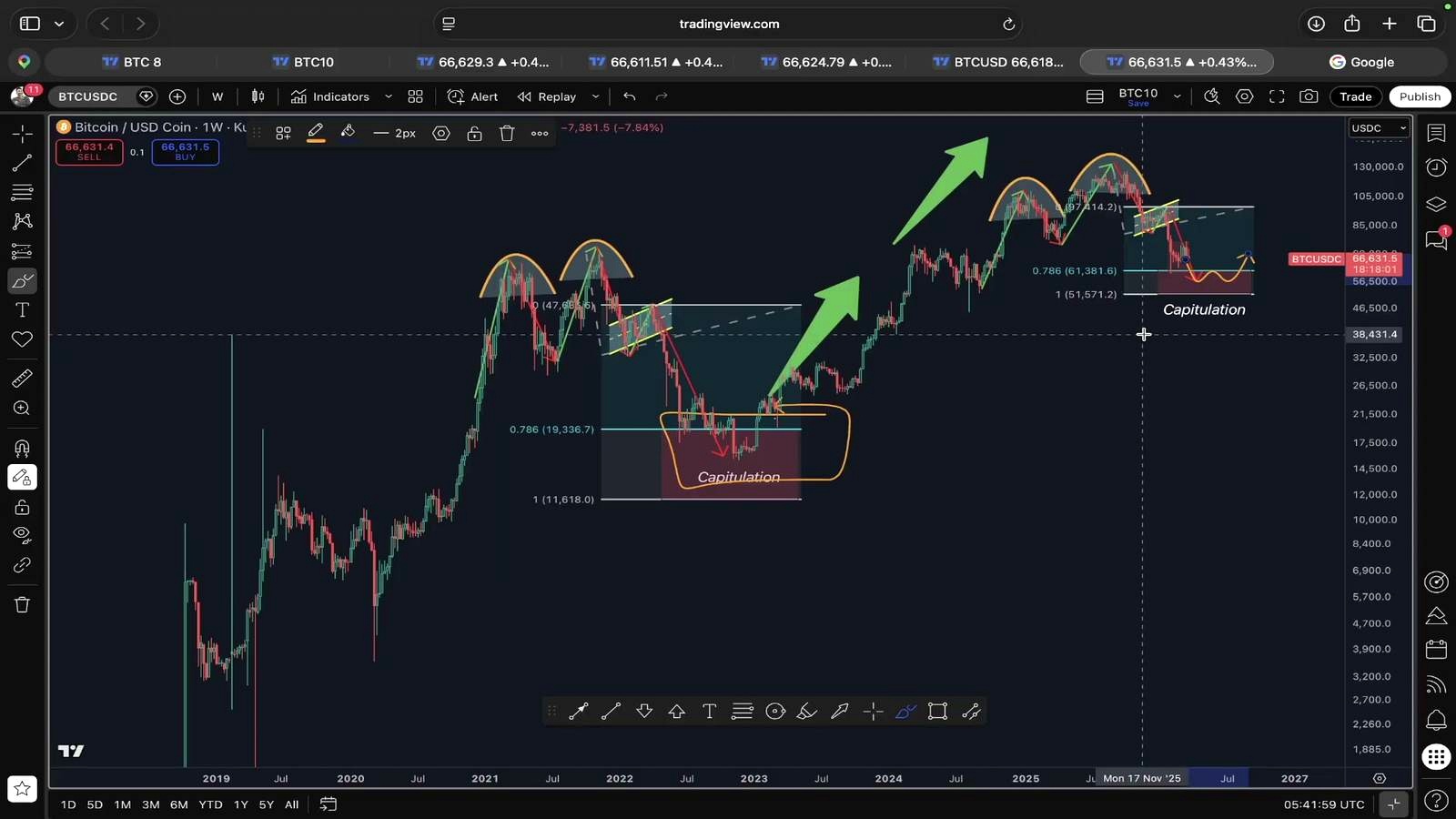Remove drawings with the left toolbar trash icon
The width and height of the screenshot is (1456, 819).
(22, 604)
